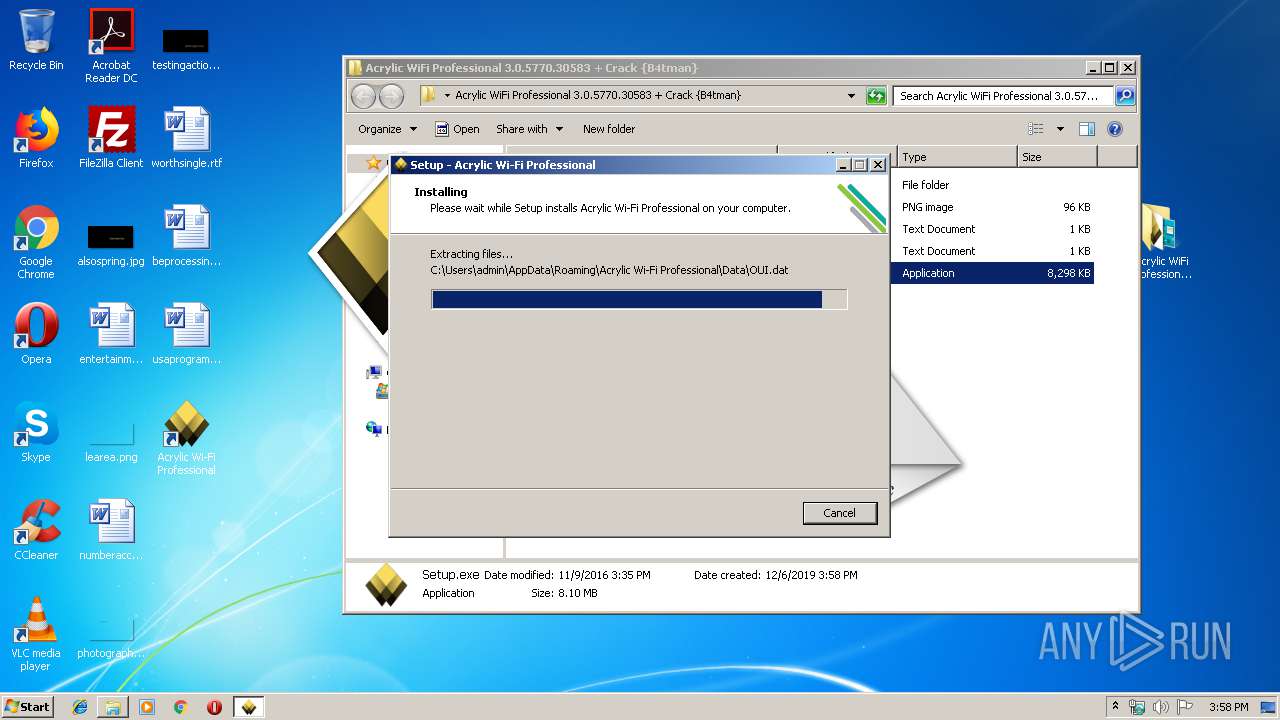Select the numberacc... document on desktop

(111, 530)
